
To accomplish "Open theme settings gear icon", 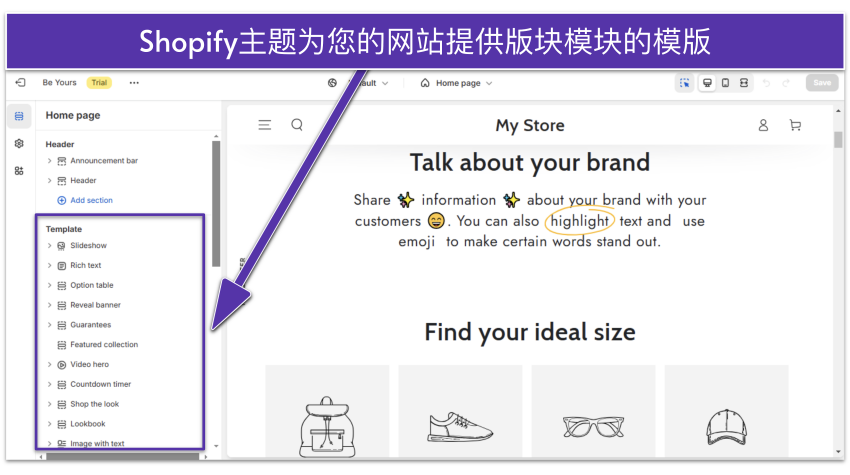I will coord(19,144).
